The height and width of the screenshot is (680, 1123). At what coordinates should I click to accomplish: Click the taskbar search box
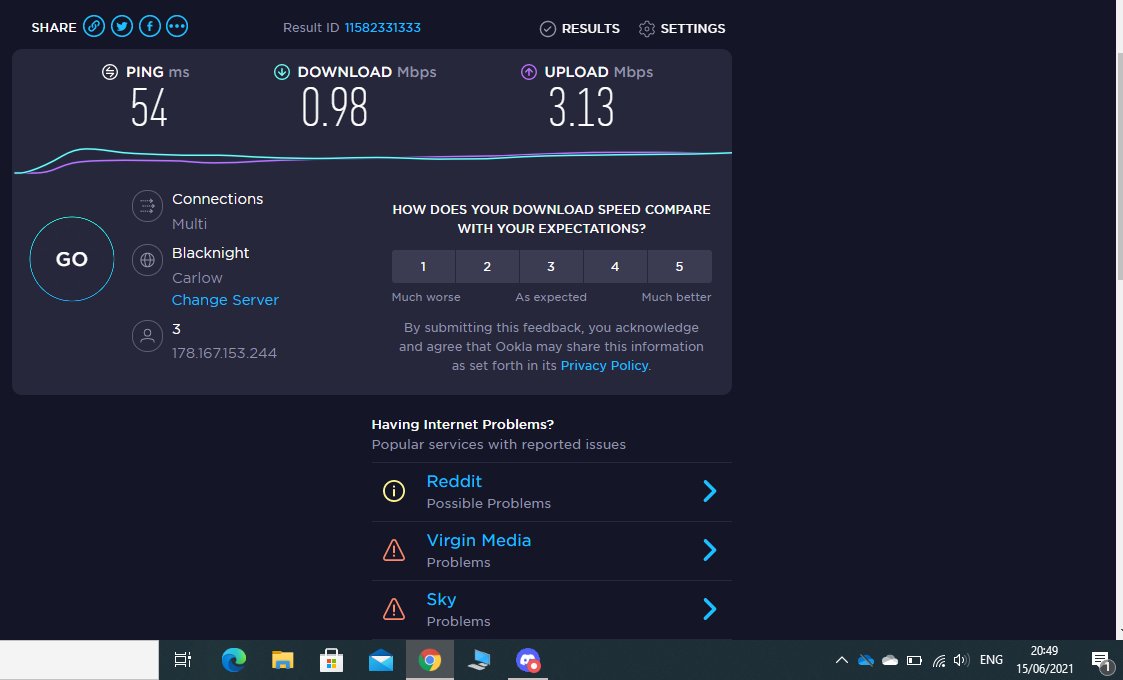point(79,660)
